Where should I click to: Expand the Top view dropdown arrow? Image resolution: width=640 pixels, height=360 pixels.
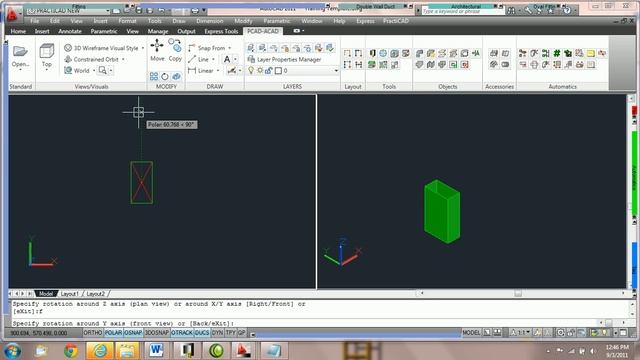pyautogui.click(x=47, y=70)
